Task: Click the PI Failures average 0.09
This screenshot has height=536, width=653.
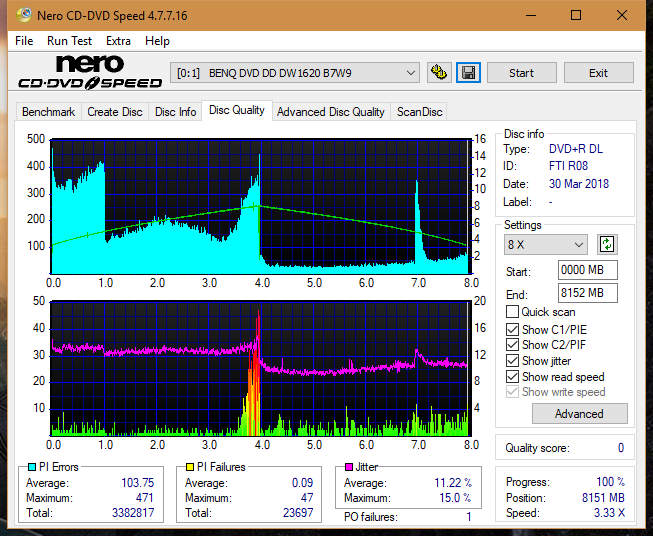Action: click(x=302, y=483)
